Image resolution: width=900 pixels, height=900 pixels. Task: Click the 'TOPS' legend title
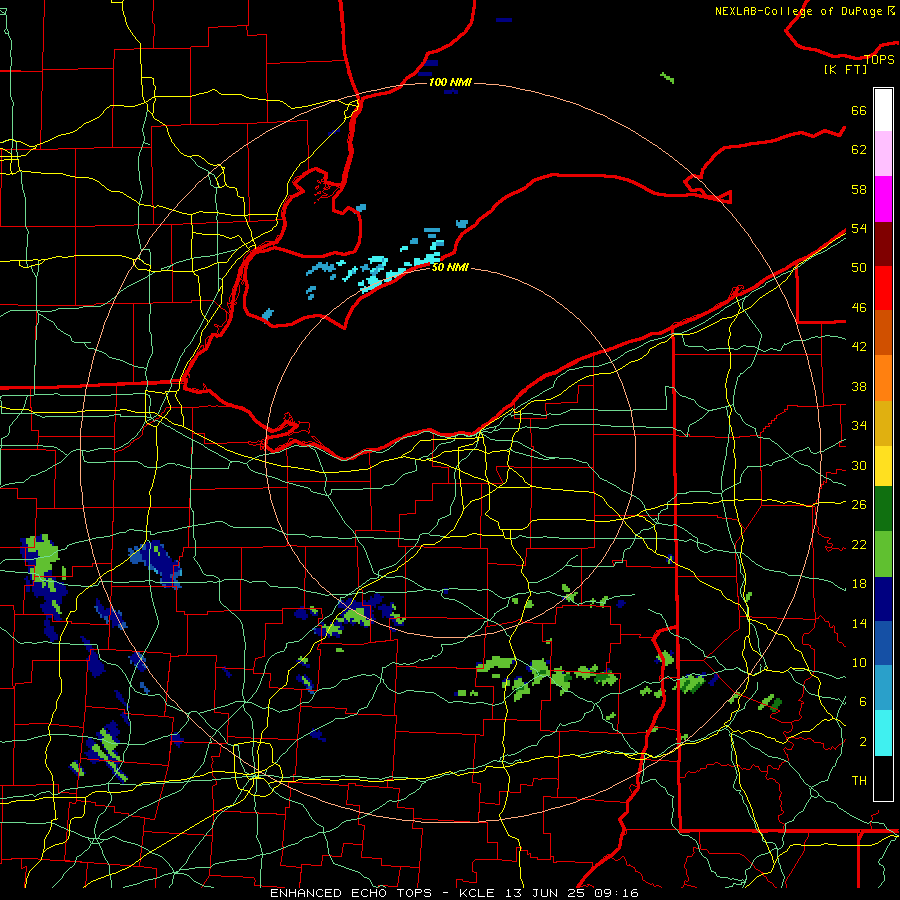point(879,59)
